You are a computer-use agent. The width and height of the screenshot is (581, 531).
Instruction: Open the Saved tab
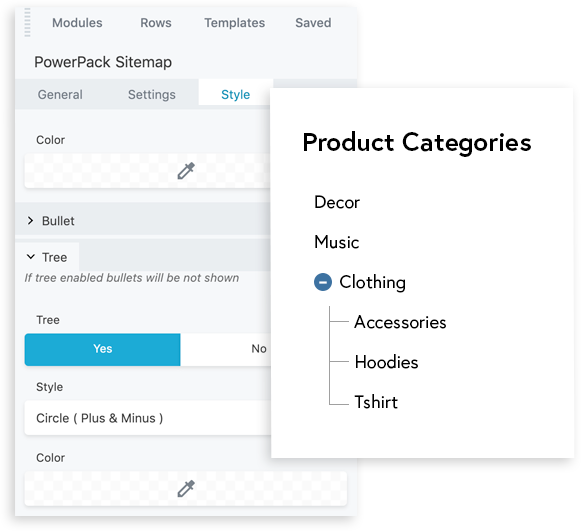click(x=313, y=23)
